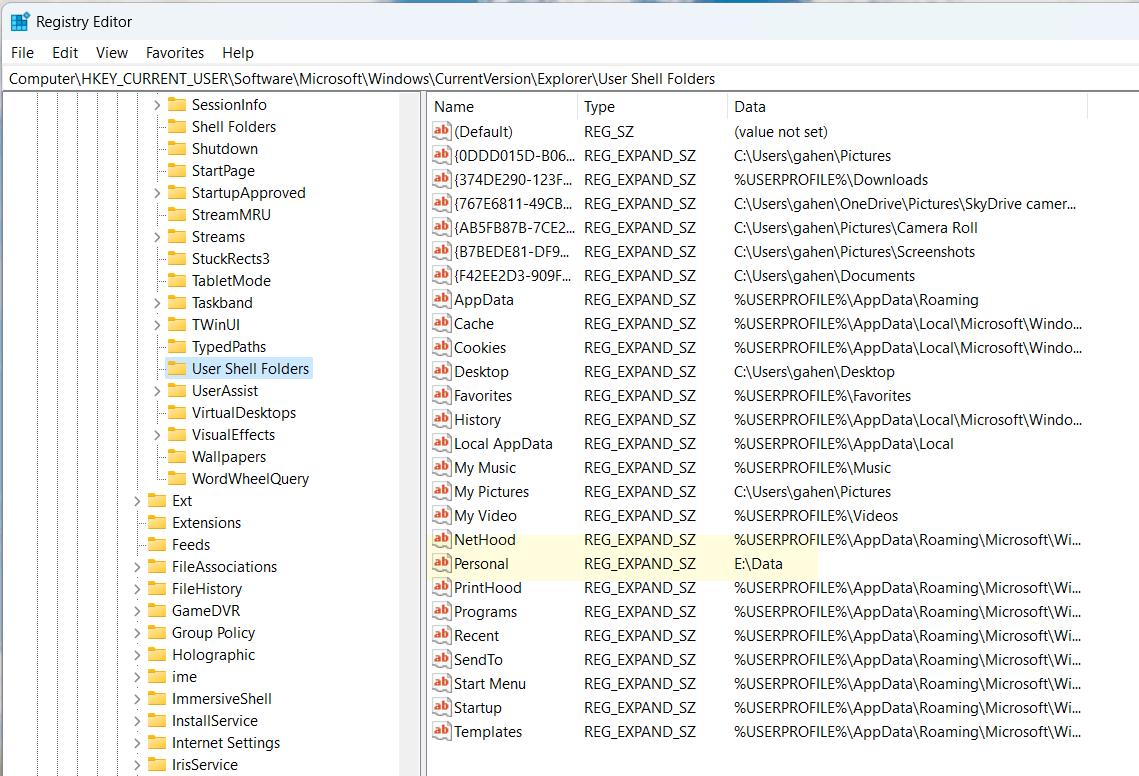
Task: Click the Registry Editor app icon in title bar
Action: pos(20,21)
